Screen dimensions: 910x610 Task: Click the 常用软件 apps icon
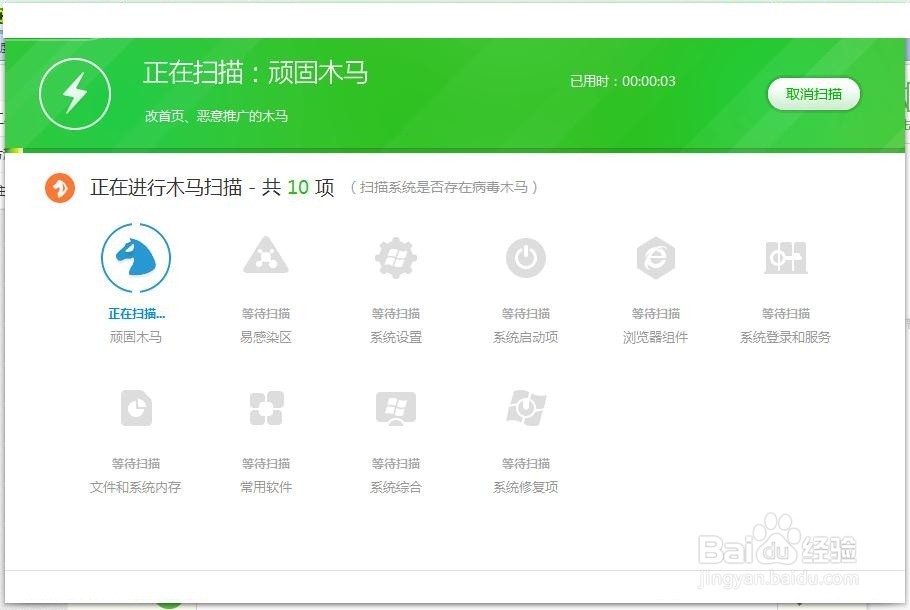pos(266,408)
